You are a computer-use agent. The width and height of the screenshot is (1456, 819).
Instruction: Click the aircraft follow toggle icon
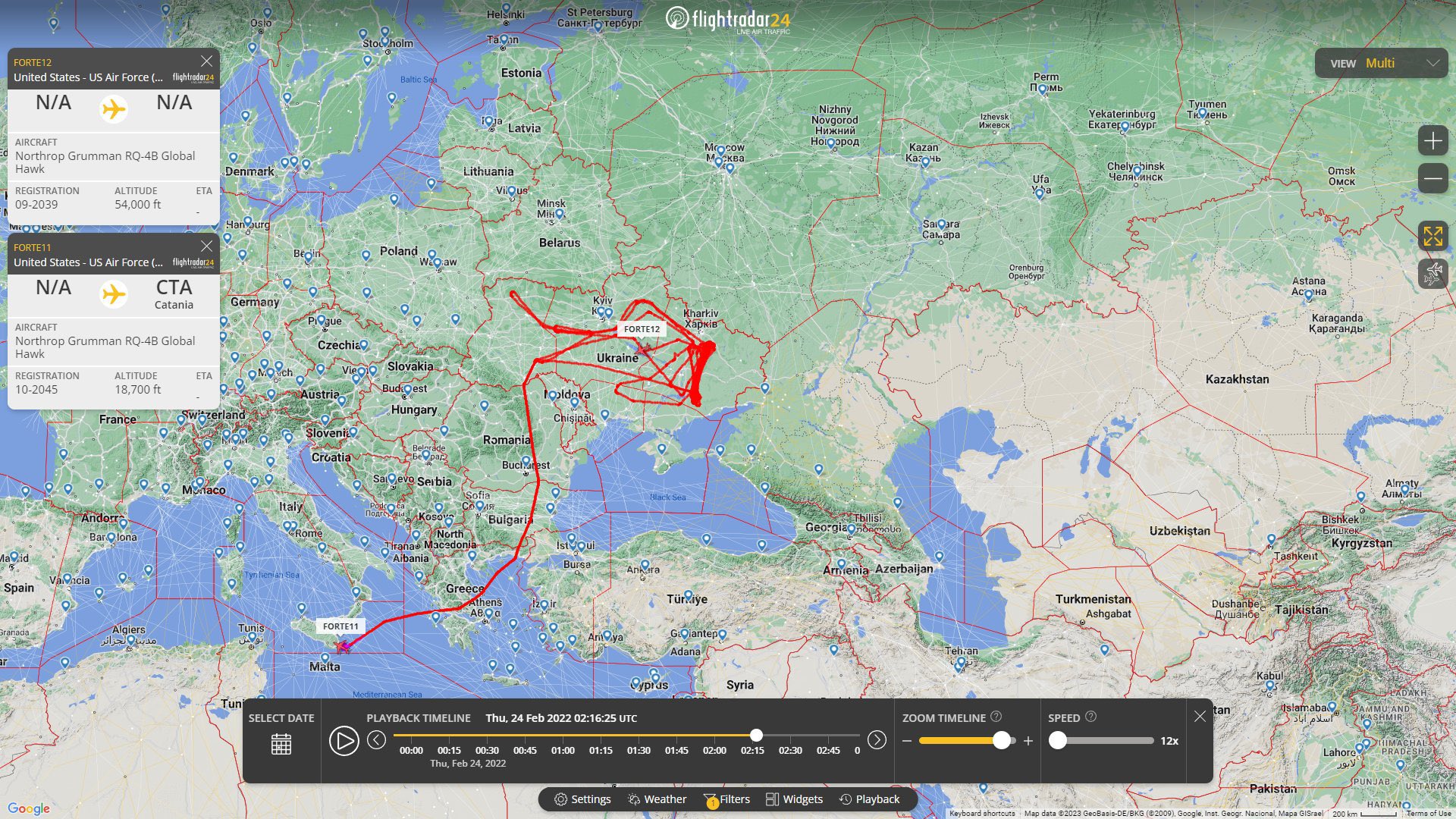tap(1432, 274)
